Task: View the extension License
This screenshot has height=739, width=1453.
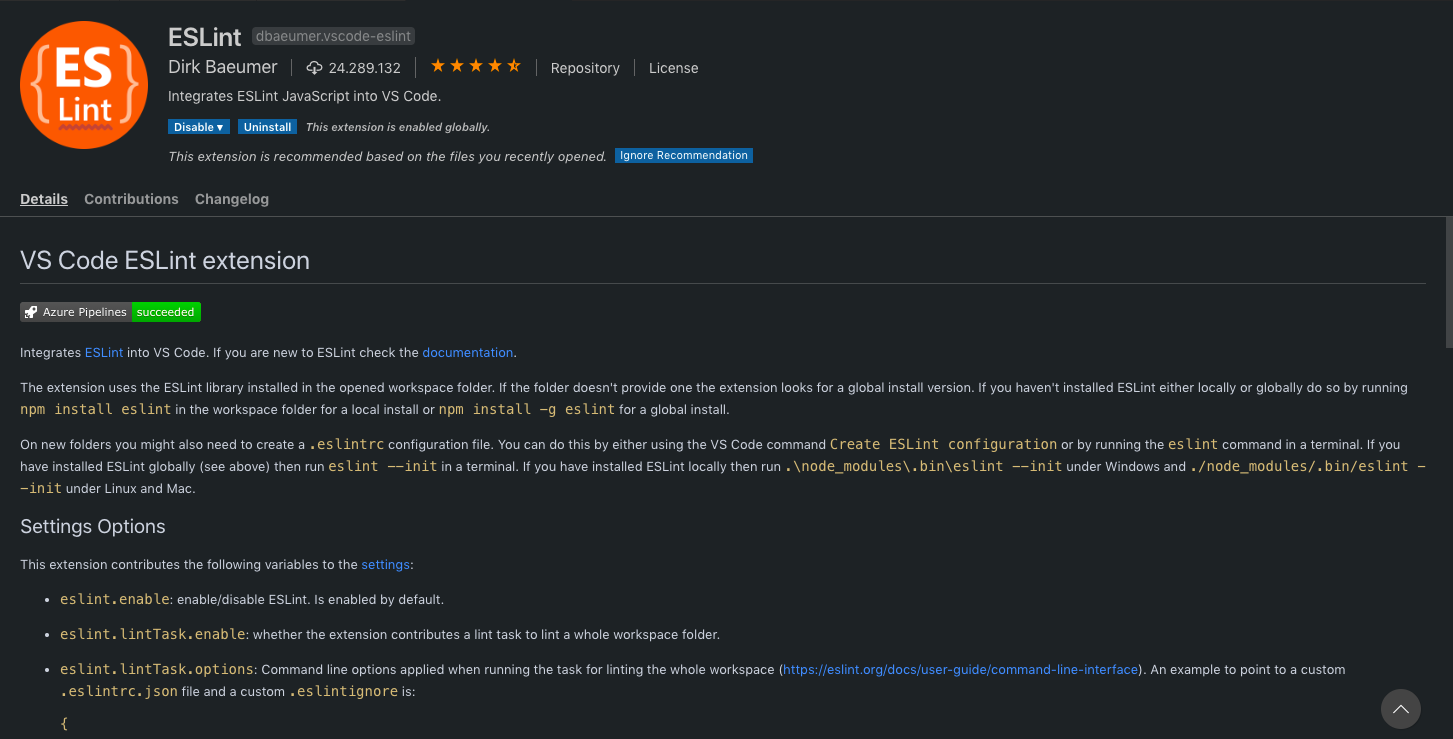Action: point(673,67)
